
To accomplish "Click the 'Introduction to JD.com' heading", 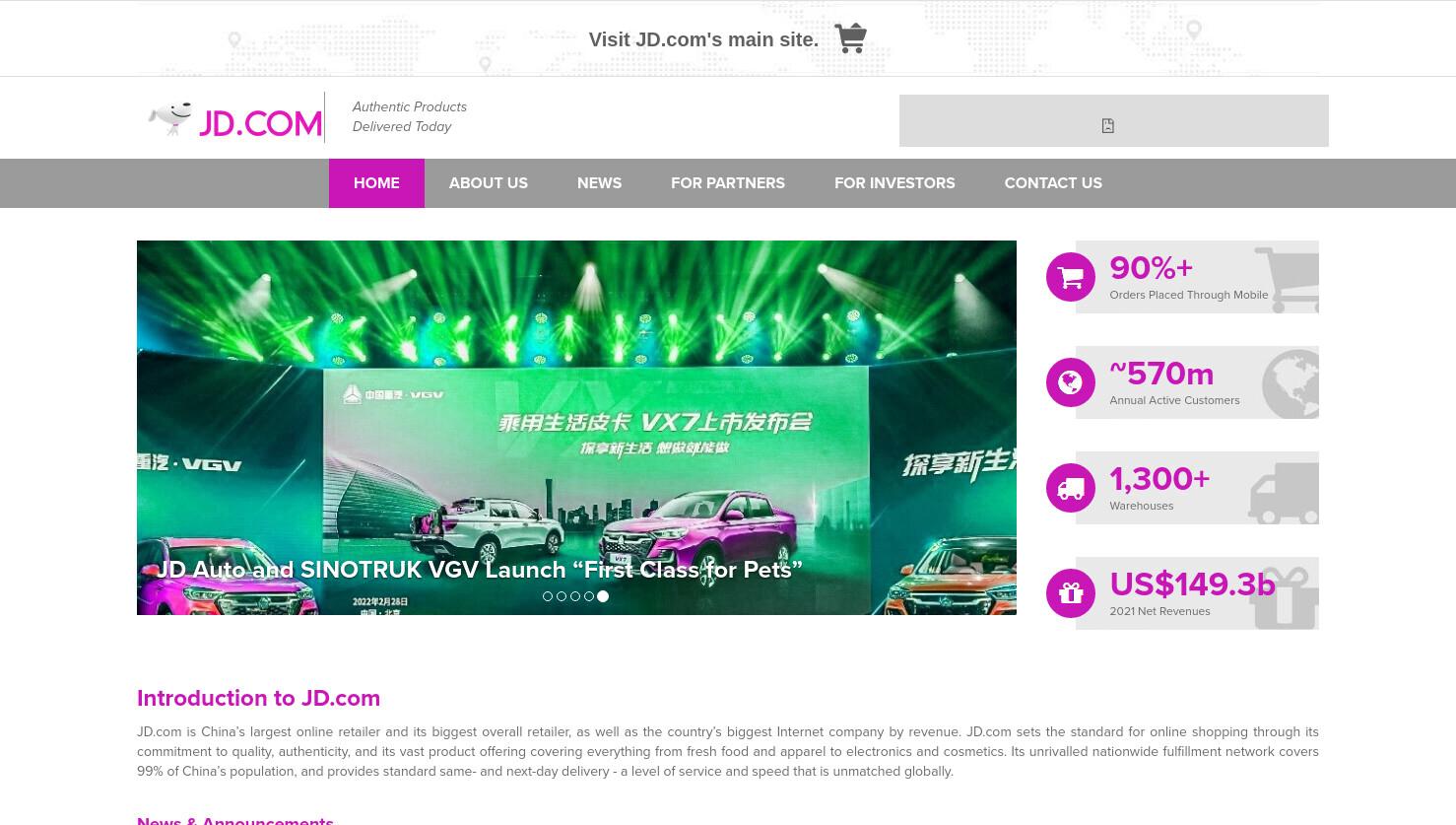I will (258, 698).
